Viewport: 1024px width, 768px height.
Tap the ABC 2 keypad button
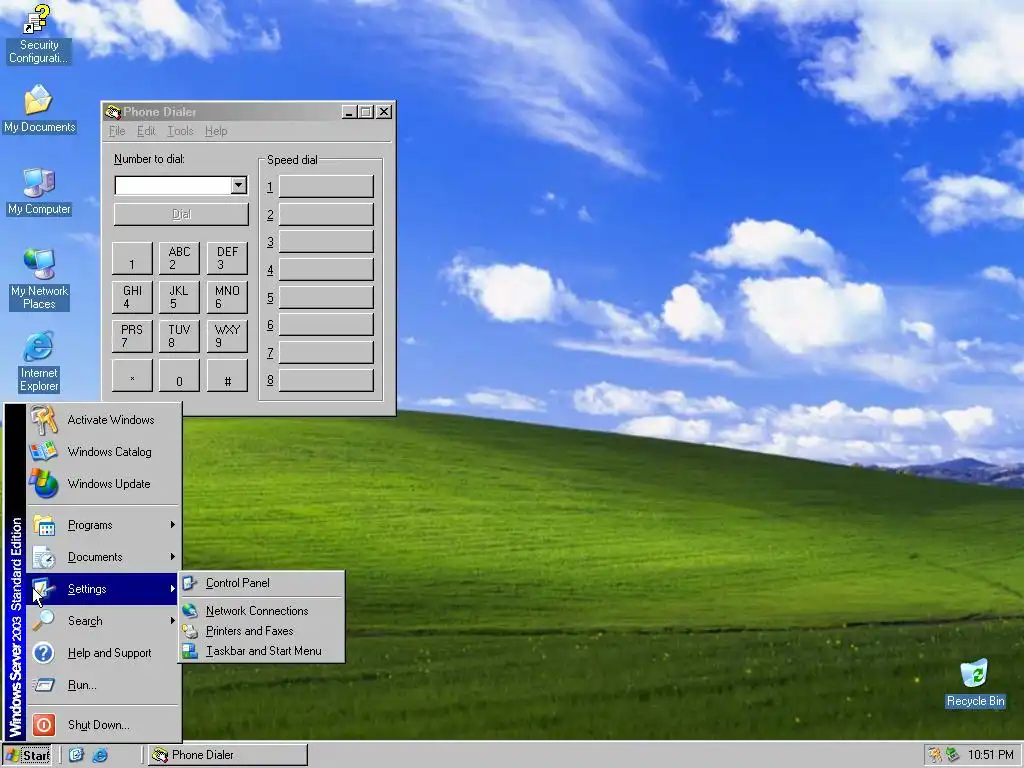coord(179,258)
